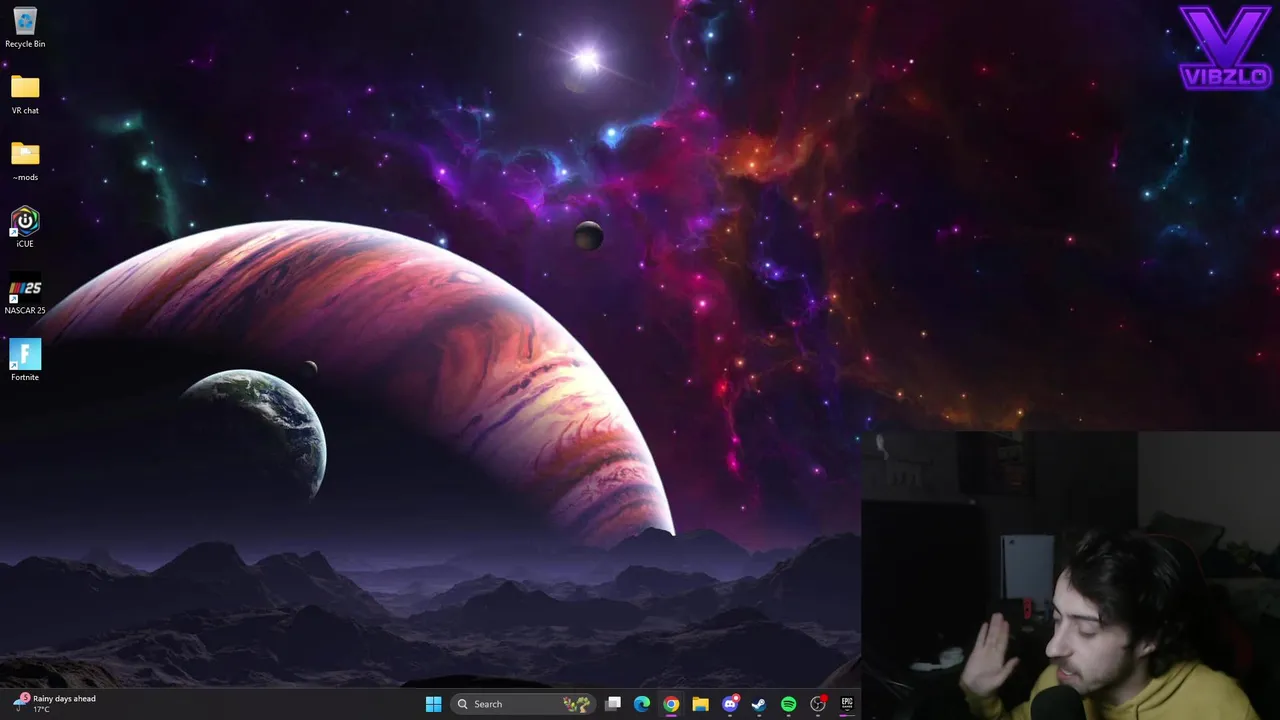The image size is (1280, 720).
Task: Open Spotify from the taskbar
Action: tap(788, 704)
